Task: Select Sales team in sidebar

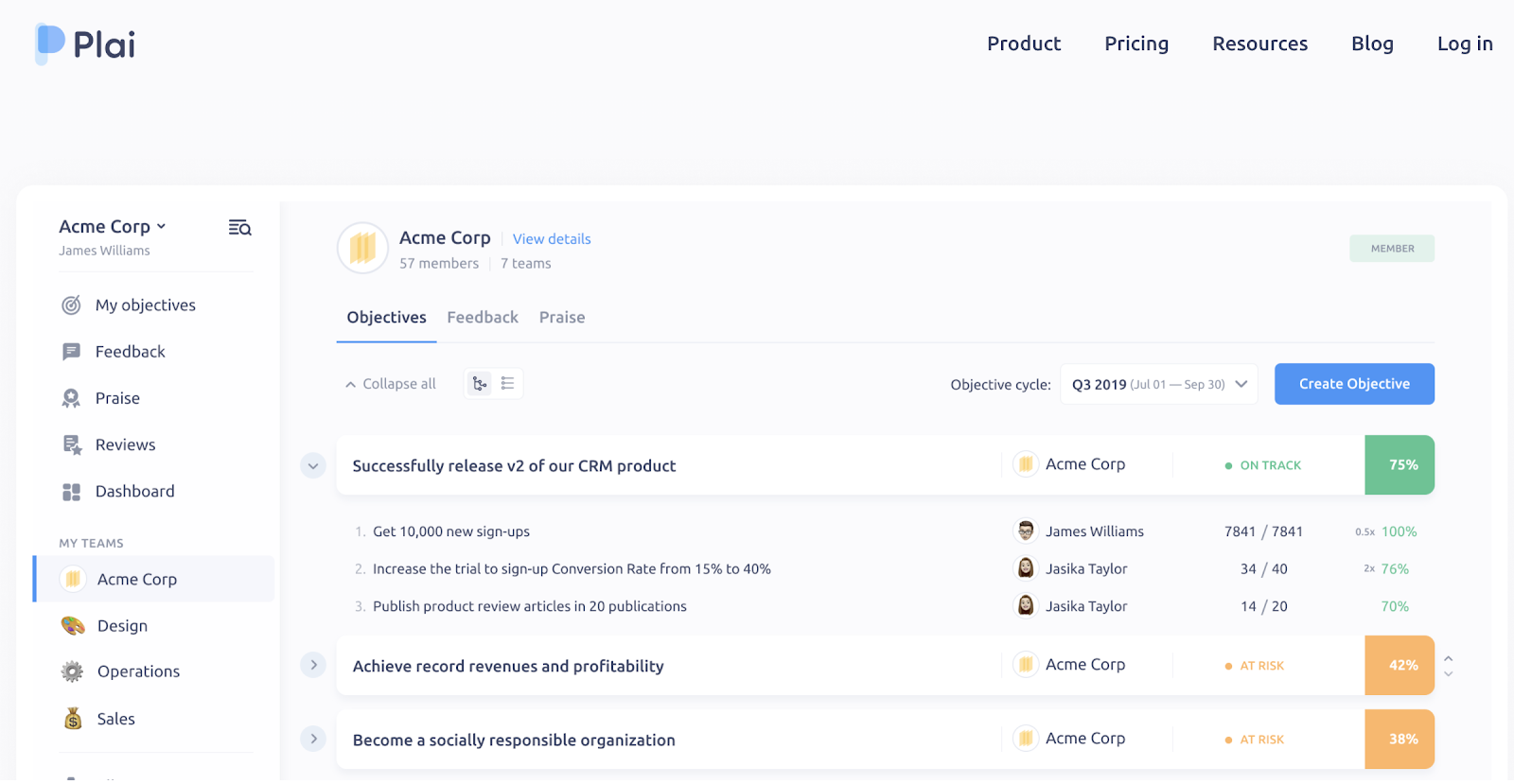Action: click(x=115, y=719)
